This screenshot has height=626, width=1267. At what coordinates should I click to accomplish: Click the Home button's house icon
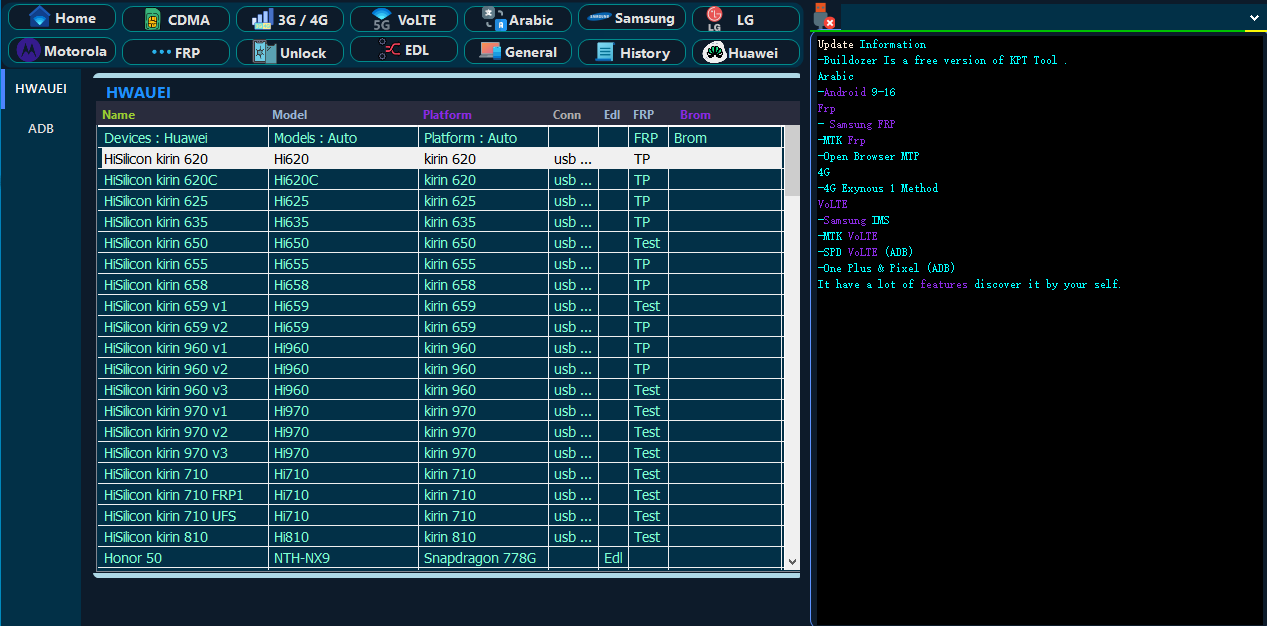[39, 17]
